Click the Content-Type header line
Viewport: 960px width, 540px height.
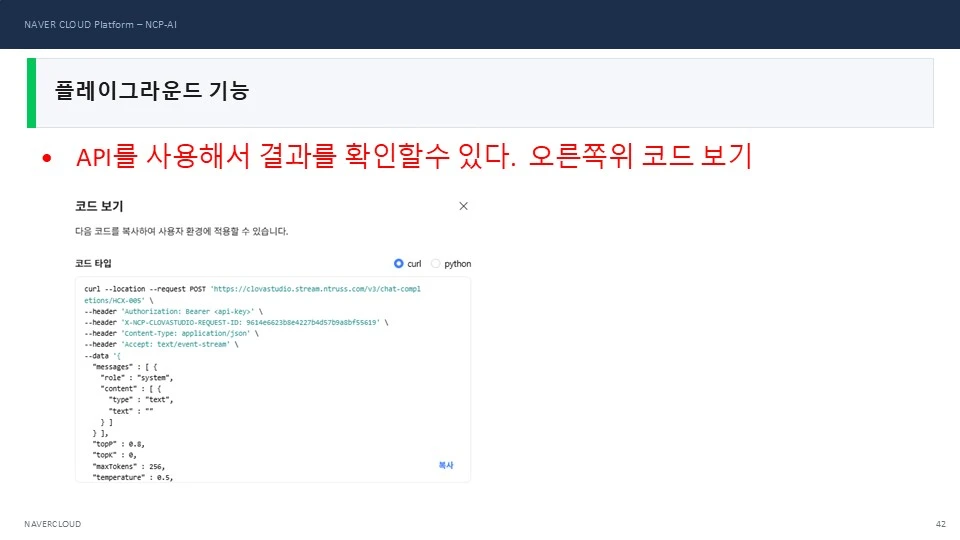[x=171, y=334]
